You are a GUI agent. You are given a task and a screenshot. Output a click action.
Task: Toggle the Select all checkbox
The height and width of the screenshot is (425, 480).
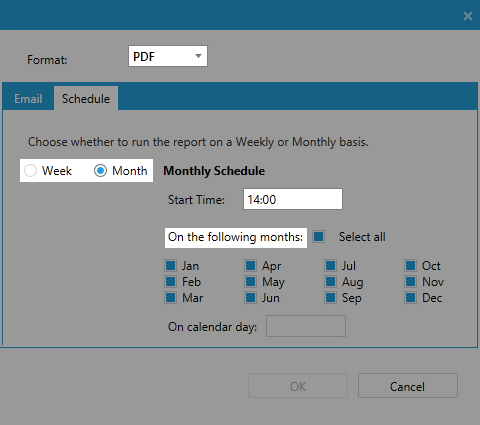(x=318, y=237)
